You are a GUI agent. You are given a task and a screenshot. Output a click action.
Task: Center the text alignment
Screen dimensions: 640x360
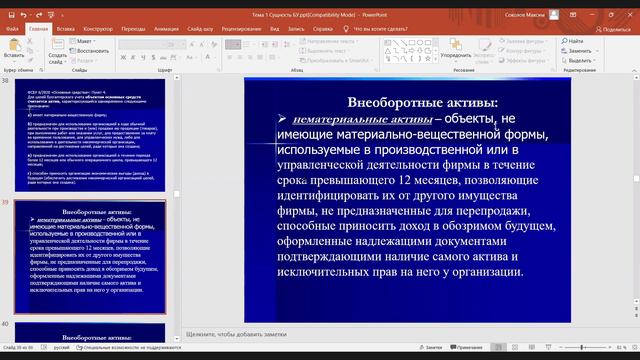click(x=240, y=58)
